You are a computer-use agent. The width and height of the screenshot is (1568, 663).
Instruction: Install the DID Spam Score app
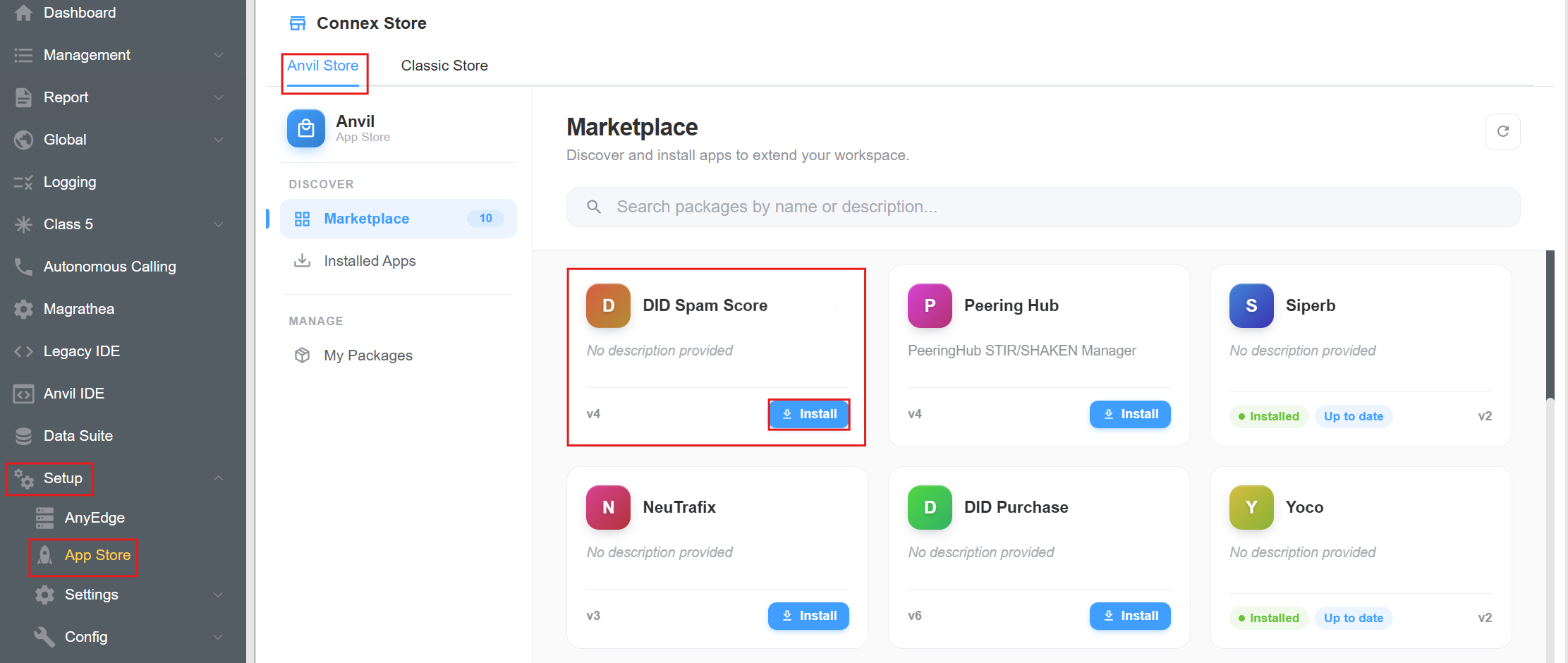(808, 414)
